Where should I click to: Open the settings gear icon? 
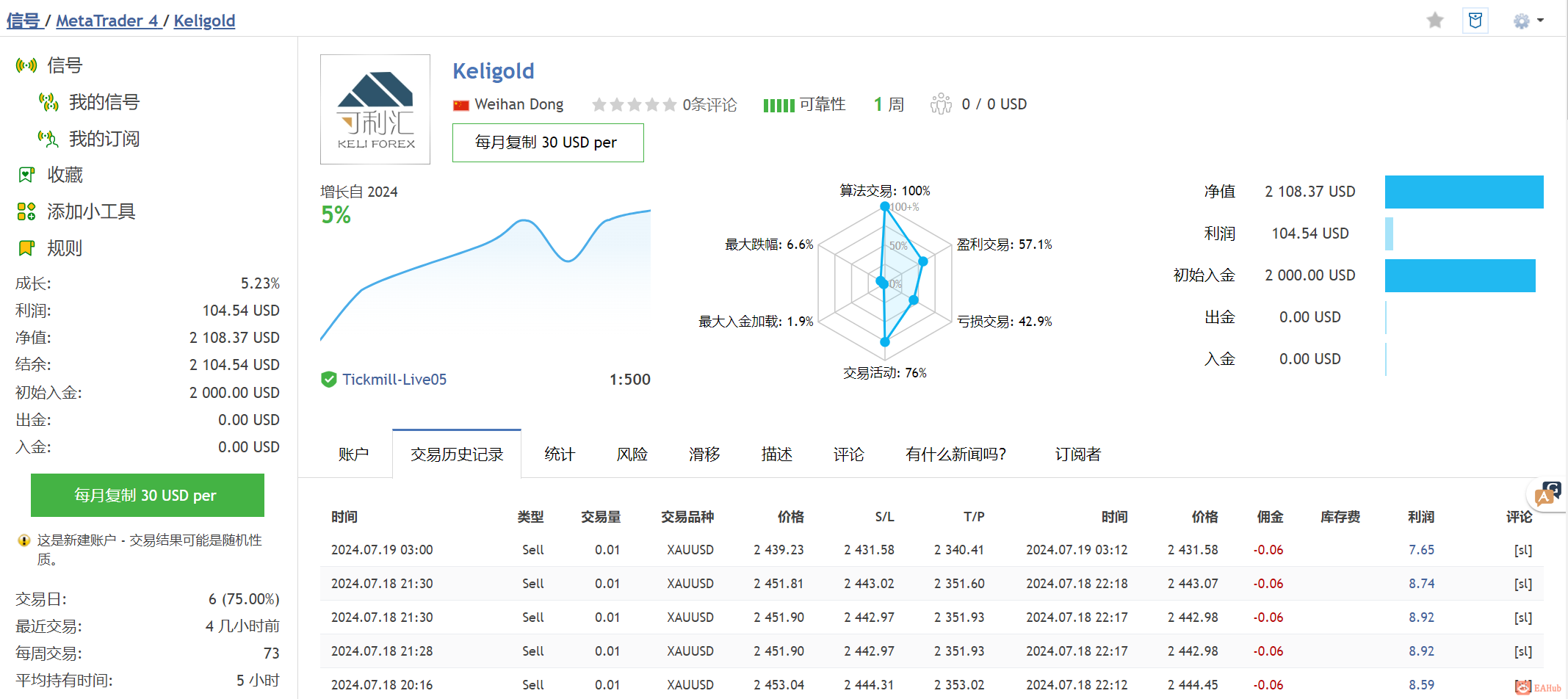[1521, 21]
